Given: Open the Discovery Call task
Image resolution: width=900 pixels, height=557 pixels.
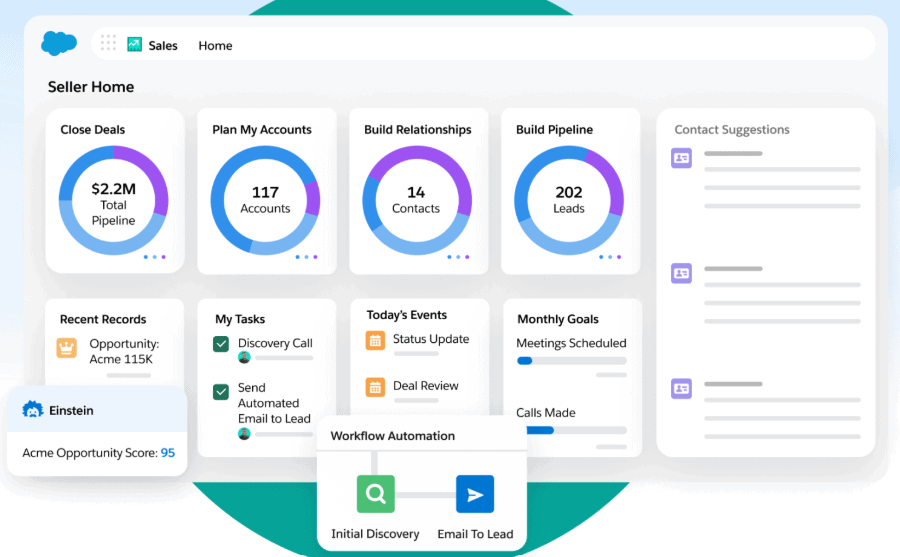Looking at the screenshot, I should 275,343.
